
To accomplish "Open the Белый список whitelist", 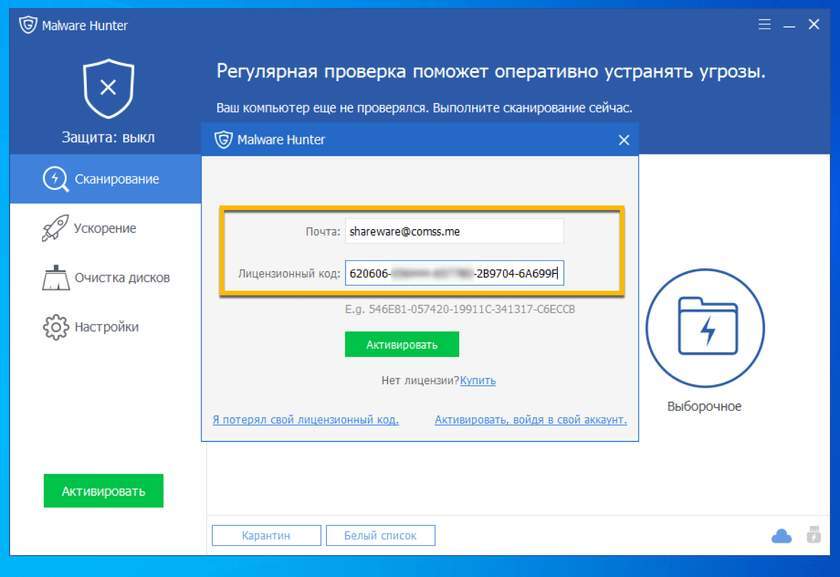I will [380, 536].
